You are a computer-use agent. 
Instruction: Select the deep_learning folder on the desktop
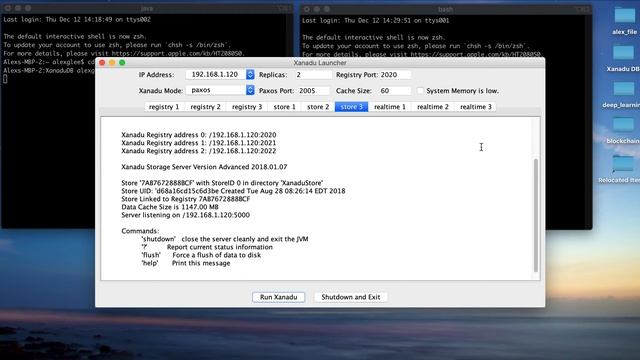(x=622, y=94)
